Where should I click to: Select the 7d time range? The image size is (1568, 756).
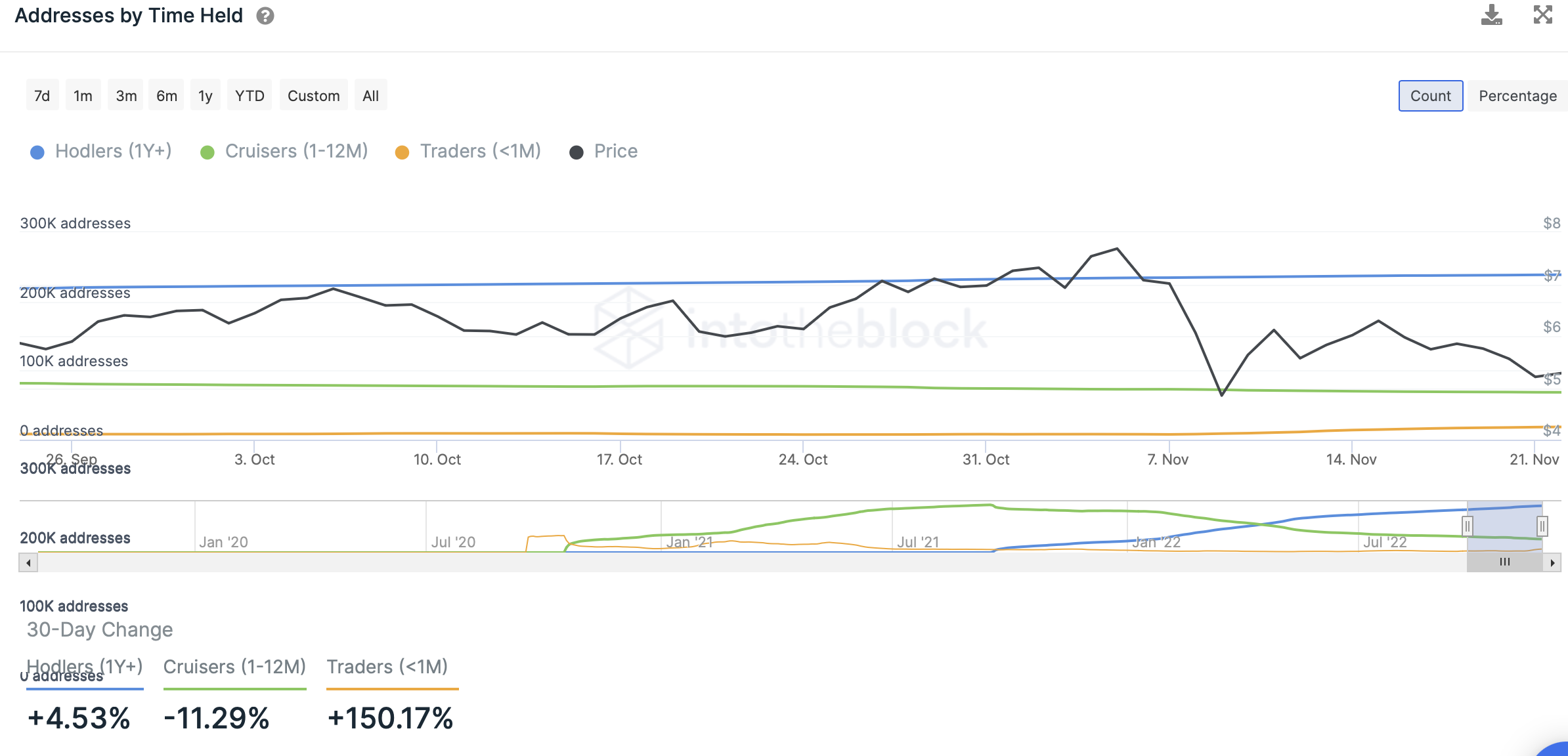[42, 96]
